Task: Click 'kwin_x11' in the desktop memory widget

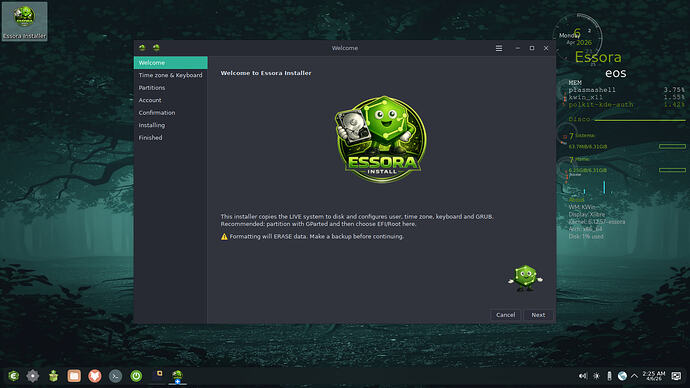Action: 585,97
